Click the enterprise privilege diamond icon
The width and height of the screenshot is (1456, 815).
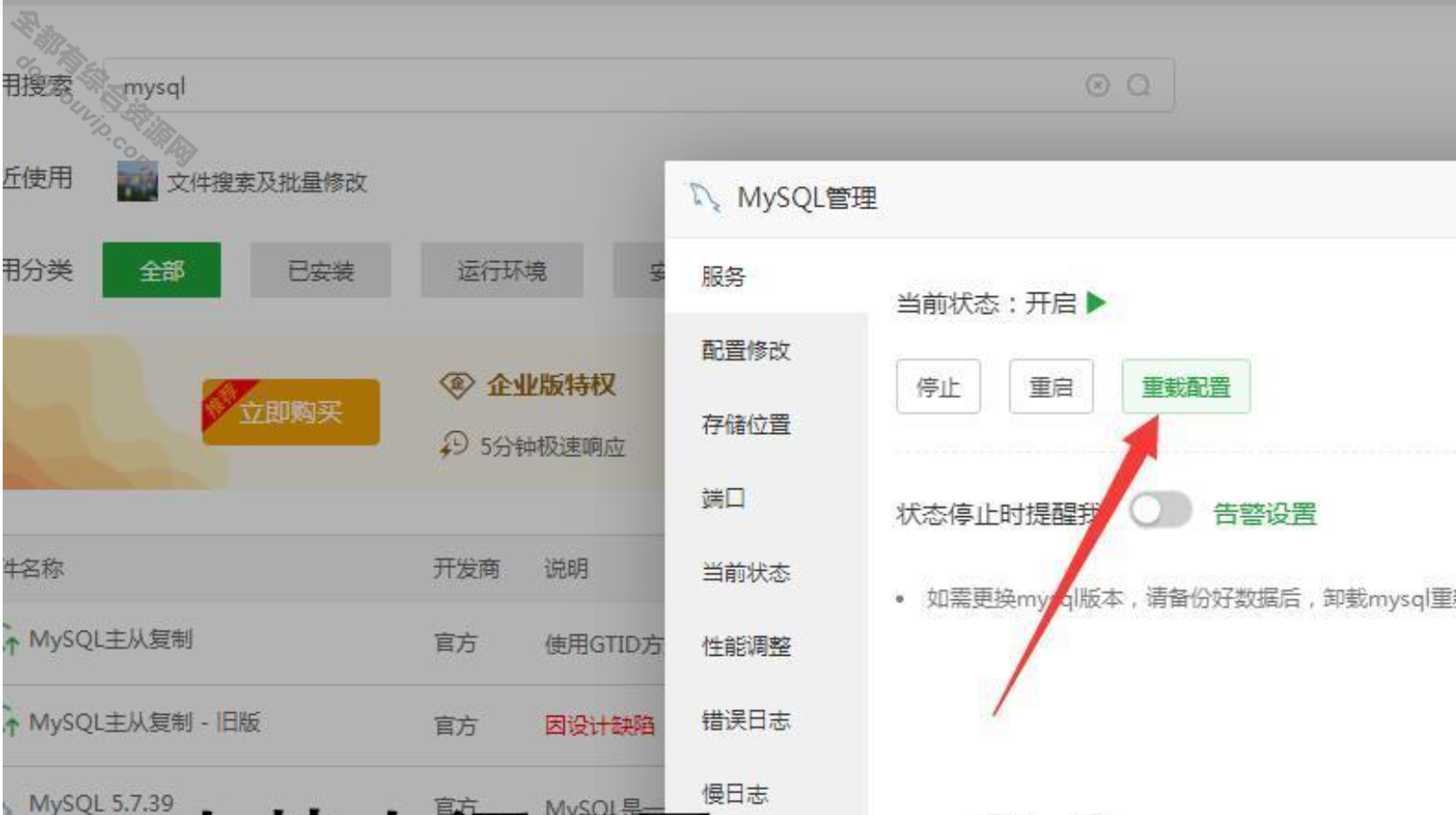click(456, 386)
